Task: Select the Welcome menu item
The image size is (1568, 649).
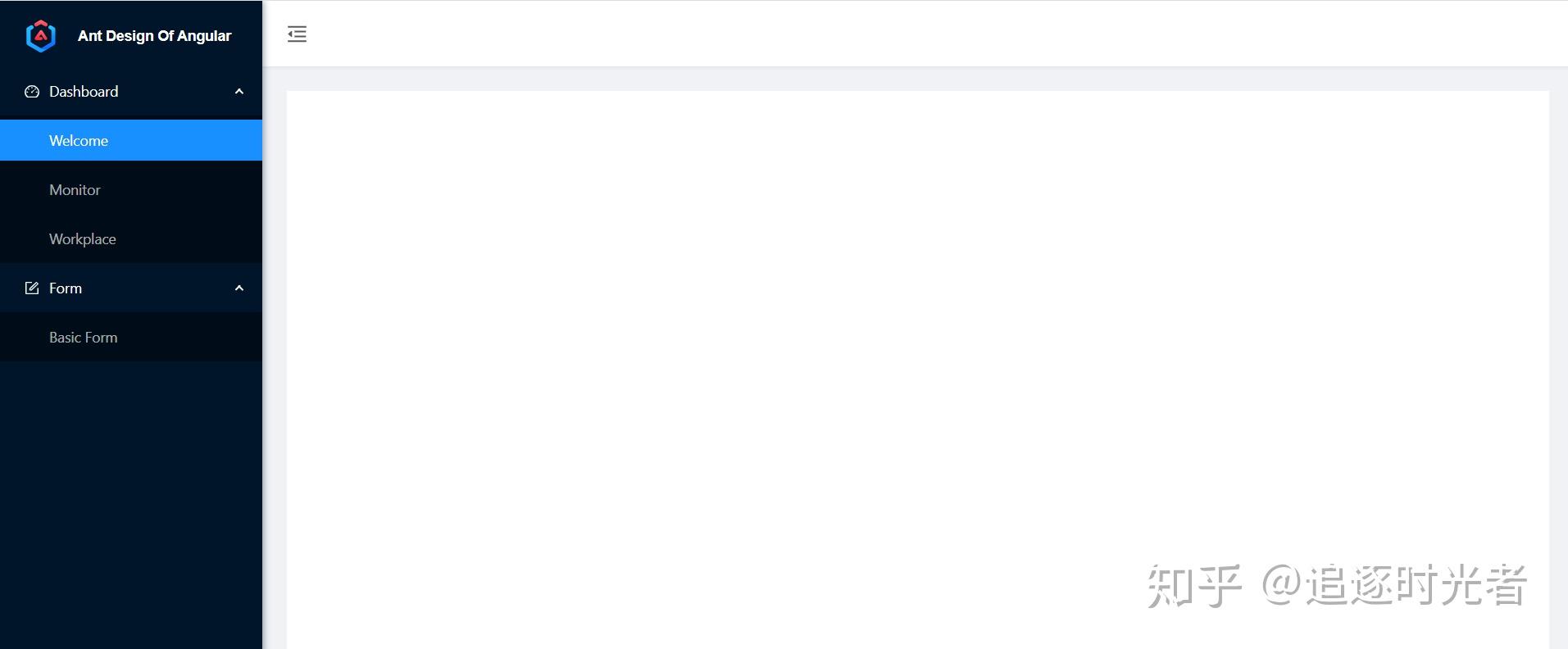Action: click(131, 140)
